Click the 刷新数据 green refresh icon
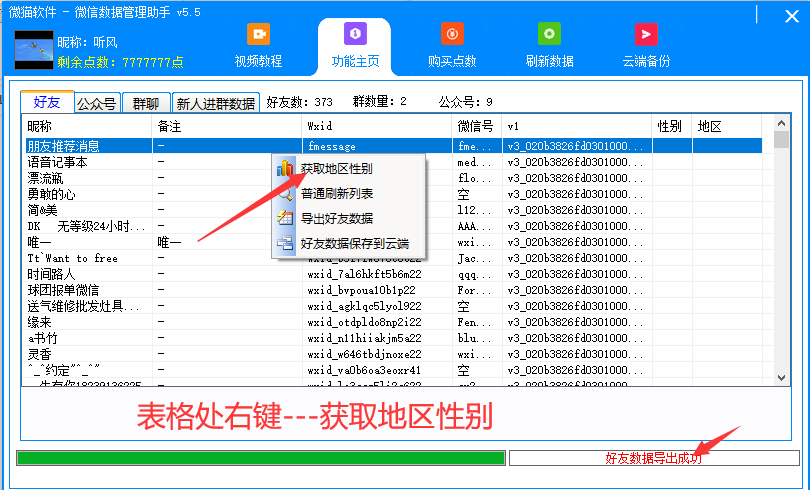The width and height of the screenshot is (810, 490). 549,34
